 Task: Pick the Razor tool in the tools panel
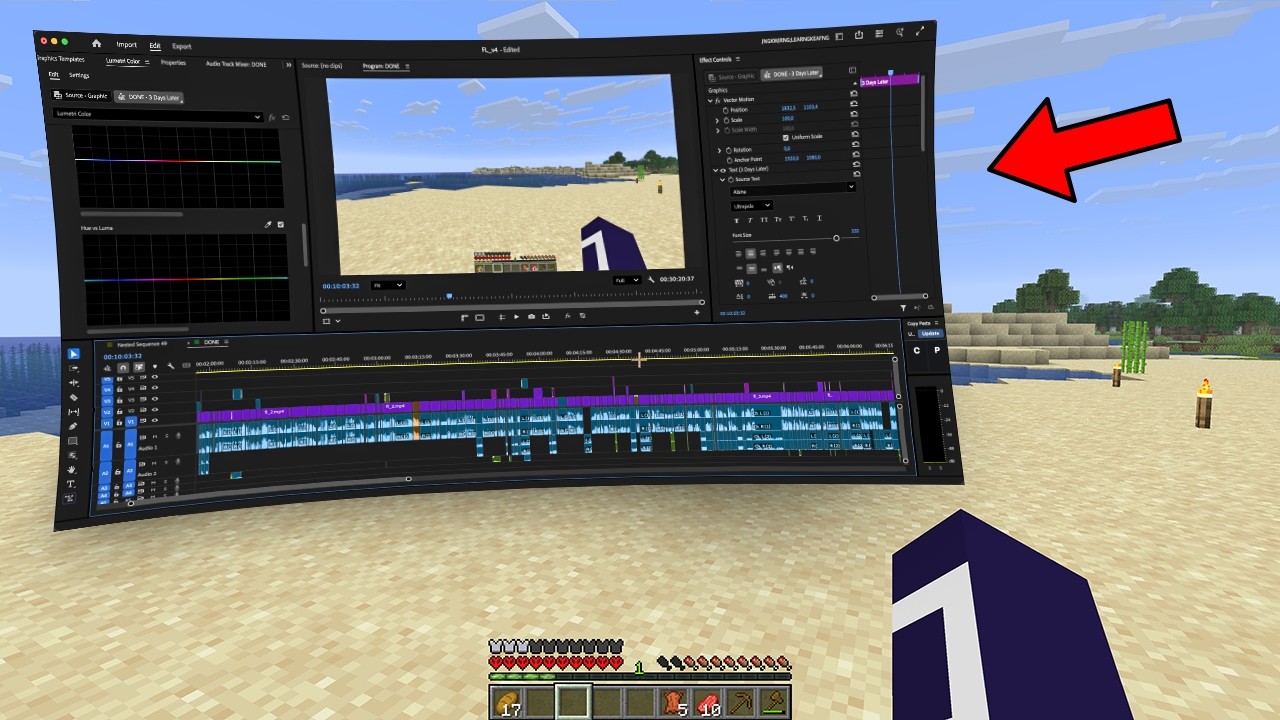(73, 397)
